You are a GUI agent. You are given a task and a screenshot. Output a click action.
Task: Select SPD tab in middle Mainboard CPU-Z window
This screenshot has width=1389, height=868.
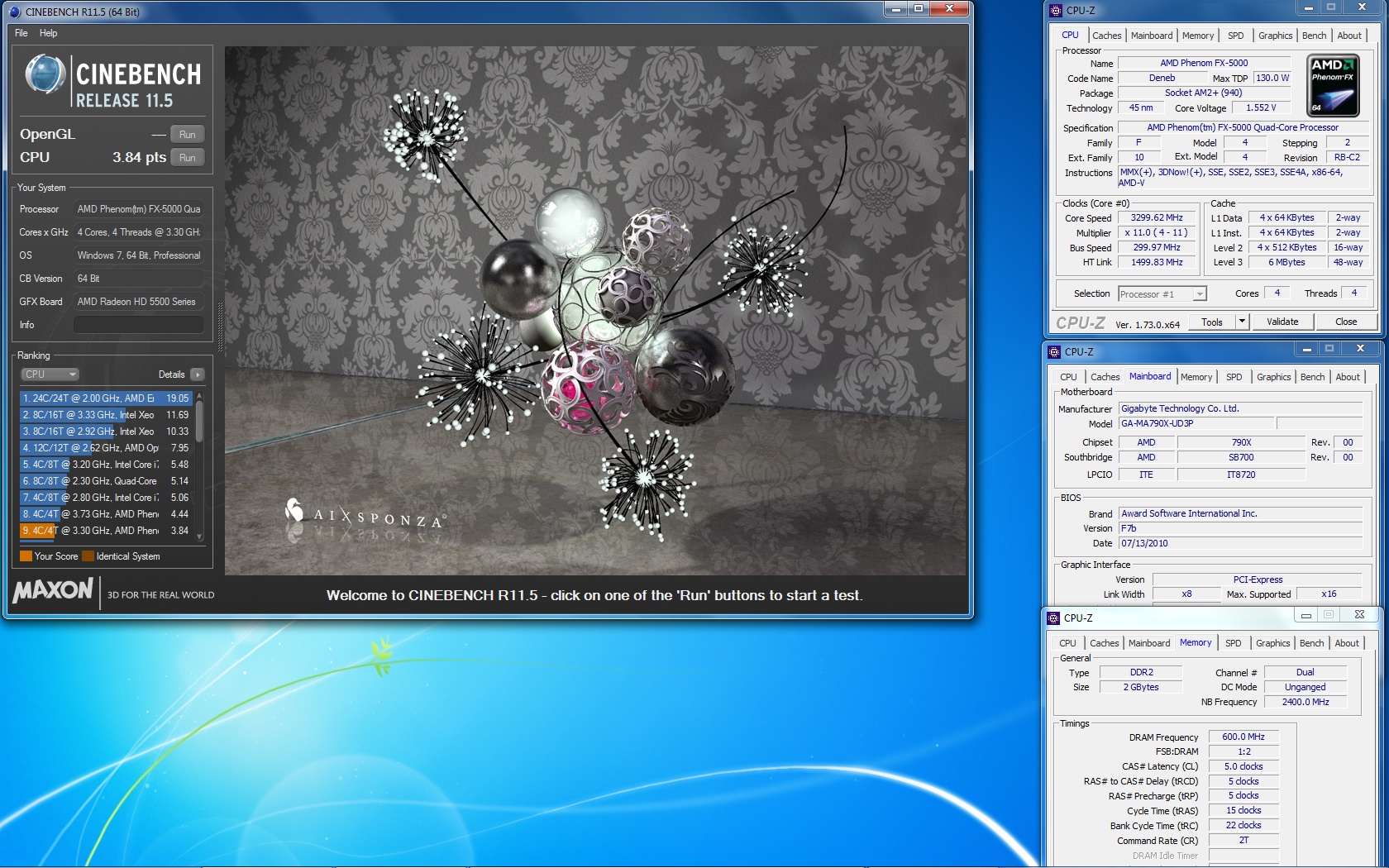pyautogui.click(x=1234, y=377)
